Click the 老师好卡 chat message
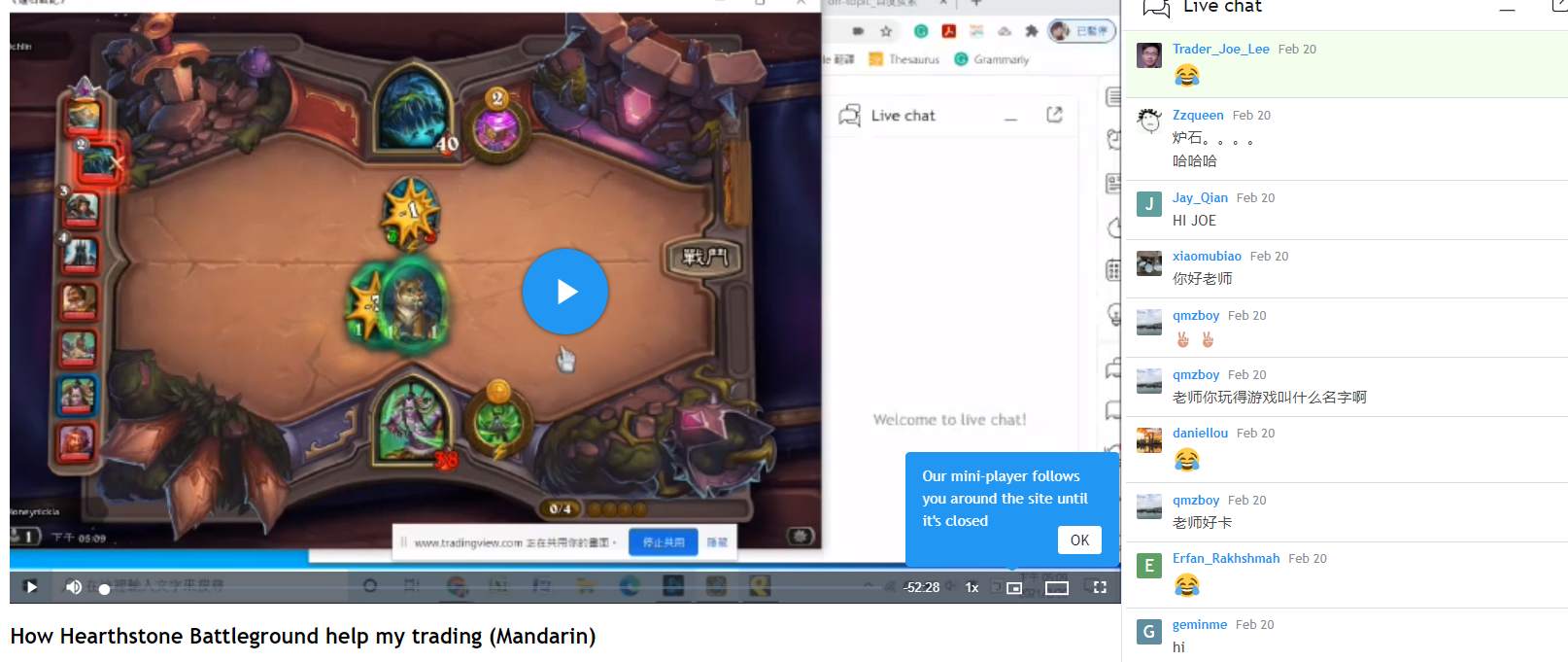The width and height of the screenshot is (1568, 662). [1202, 523]
